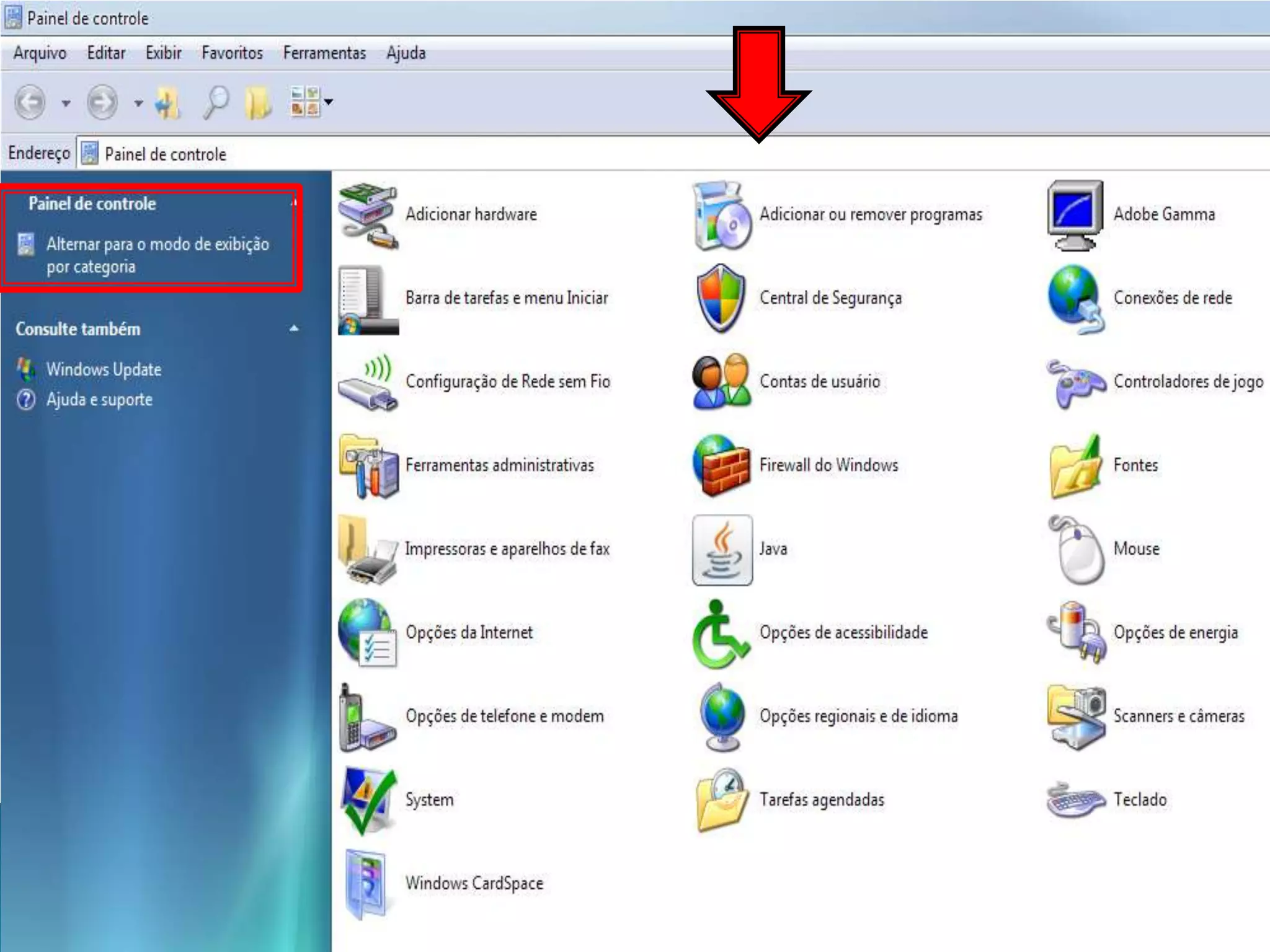The height and width of the screenshot is (952, 1270).
Task: Open the Adobe Gamma icon
Action: 1075,215
